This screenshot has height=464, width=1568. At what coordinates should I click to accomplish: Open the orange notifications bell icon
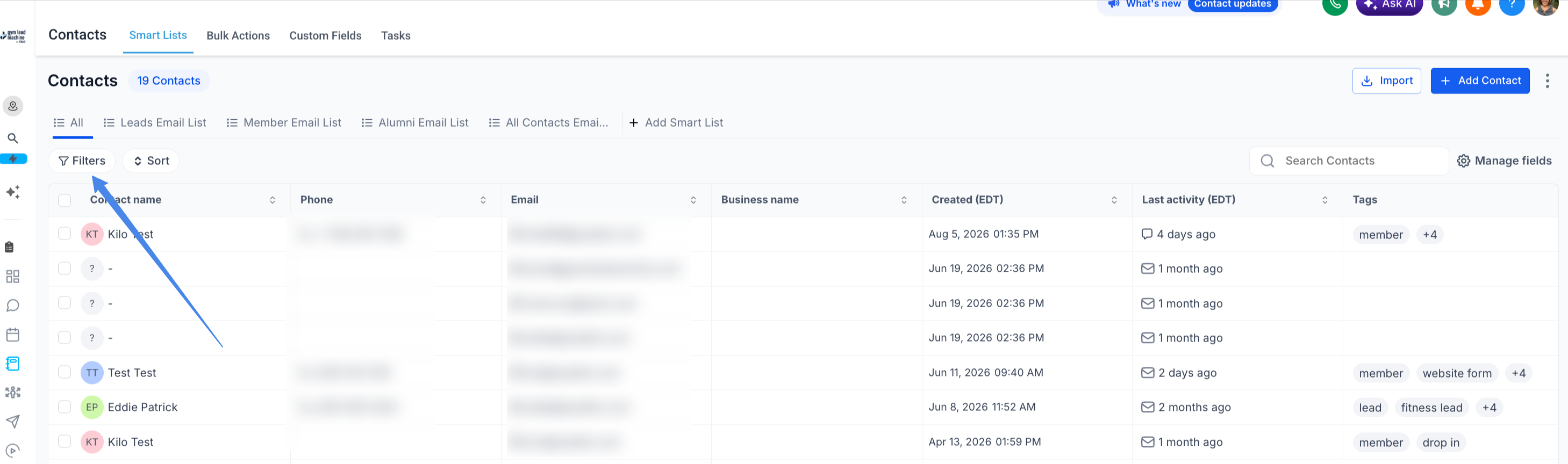click(1477, 5)
